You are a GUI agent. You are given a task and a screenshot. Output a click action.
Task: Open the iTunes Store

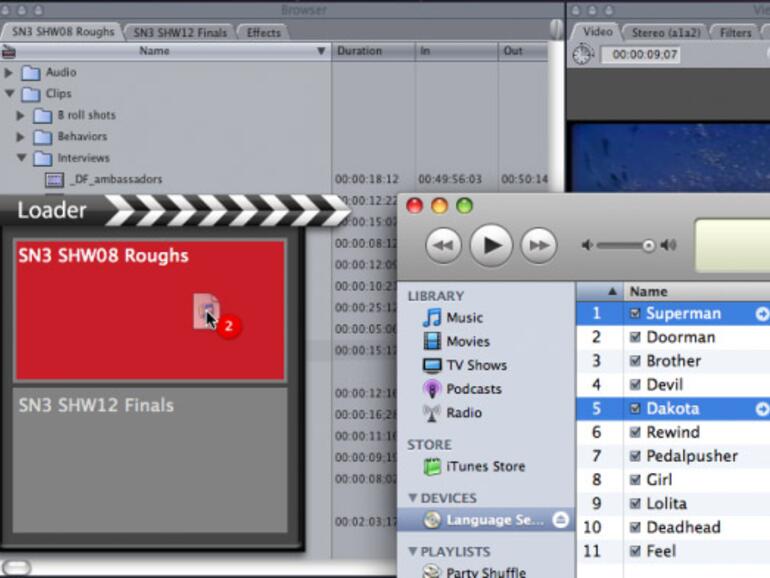click(x=432, y=467)
